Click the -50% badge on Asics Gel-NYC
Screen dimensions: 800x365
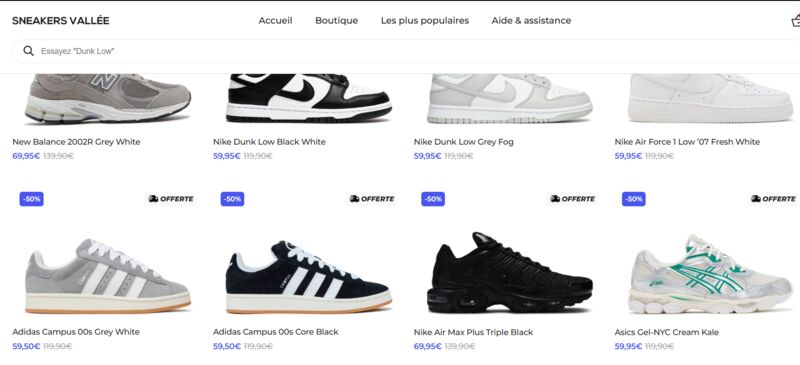click(x=634, y=199)
